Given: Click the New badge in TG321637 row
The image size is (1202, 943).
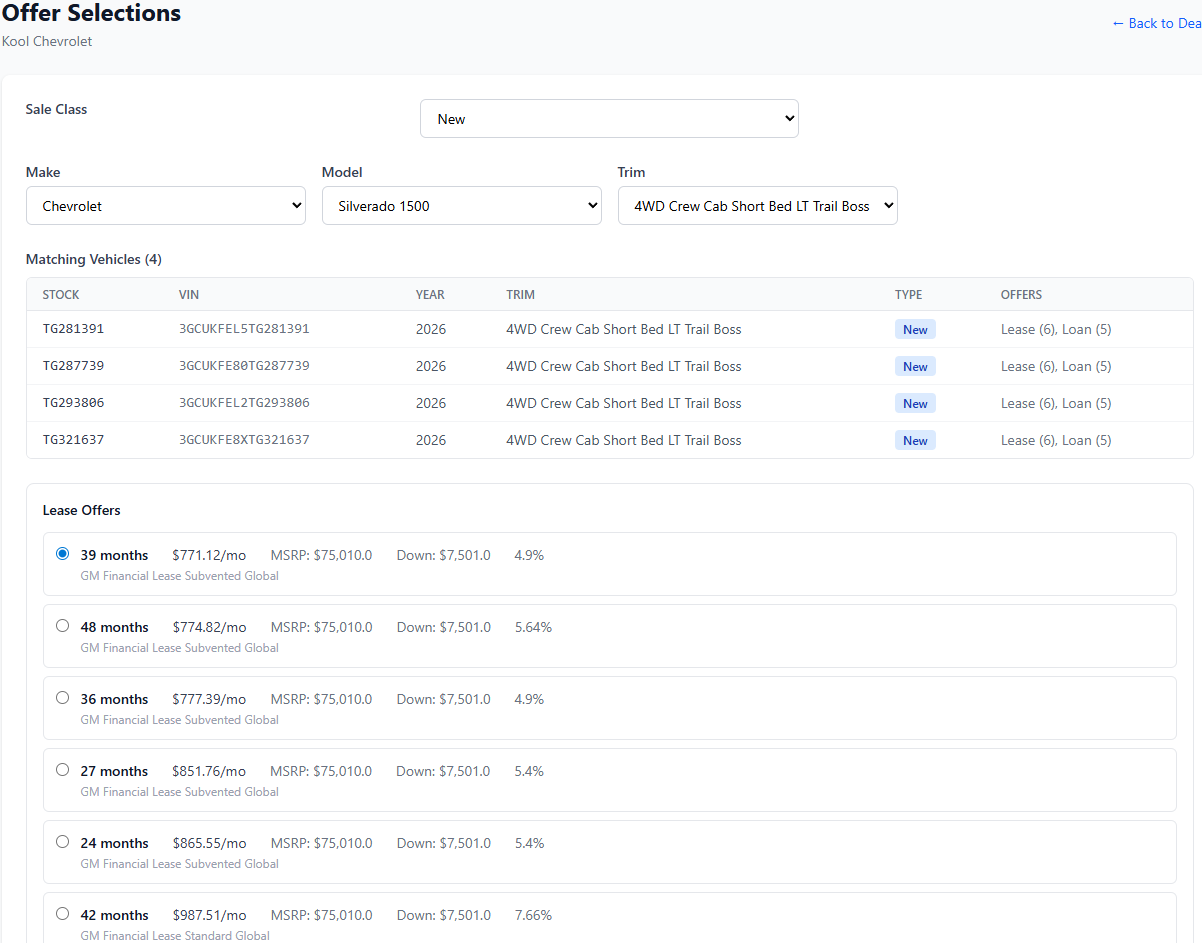Looking at the screenshot, I should (915, 441).
